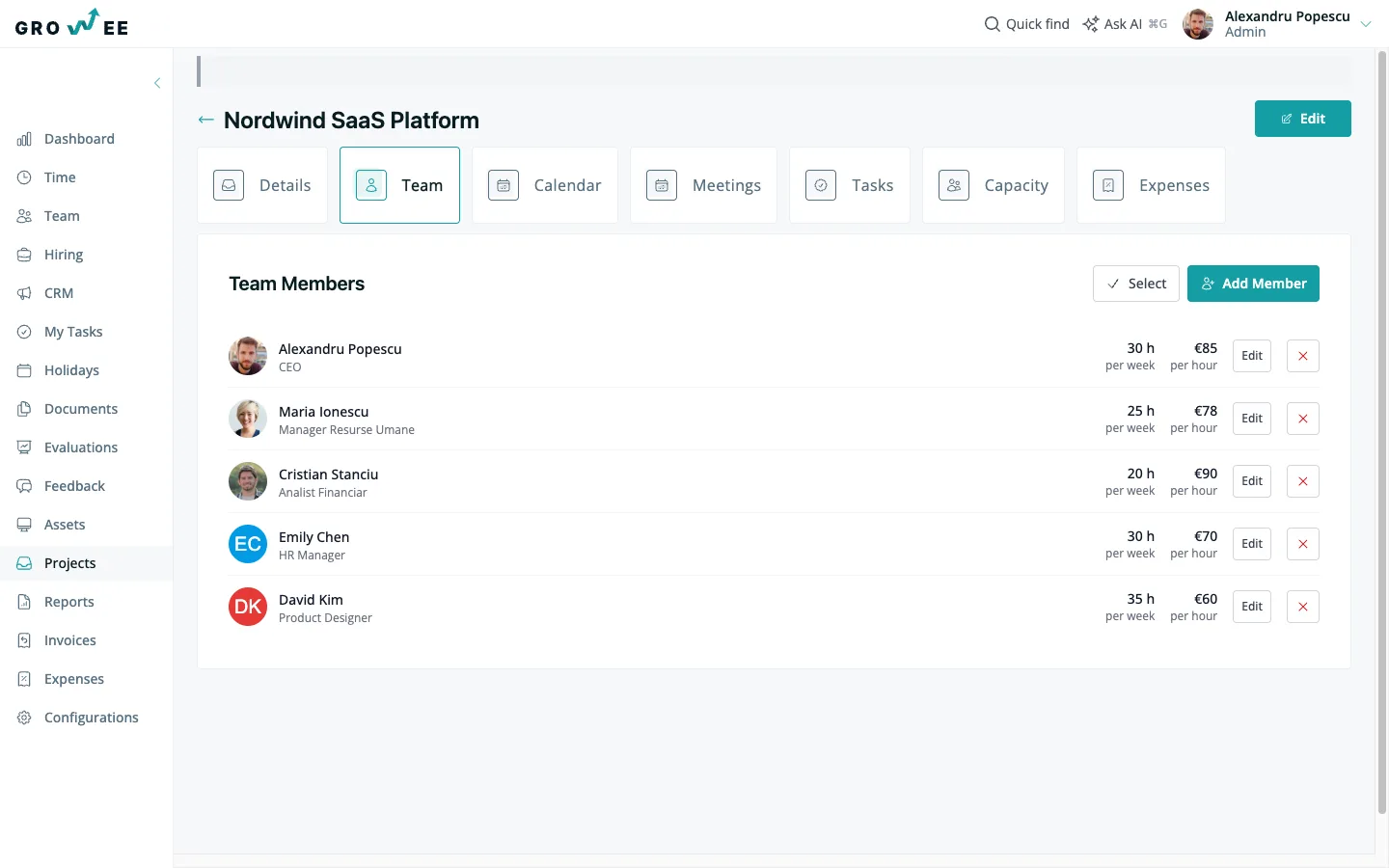Remove Emily Chen with red X

point(1303,544)
